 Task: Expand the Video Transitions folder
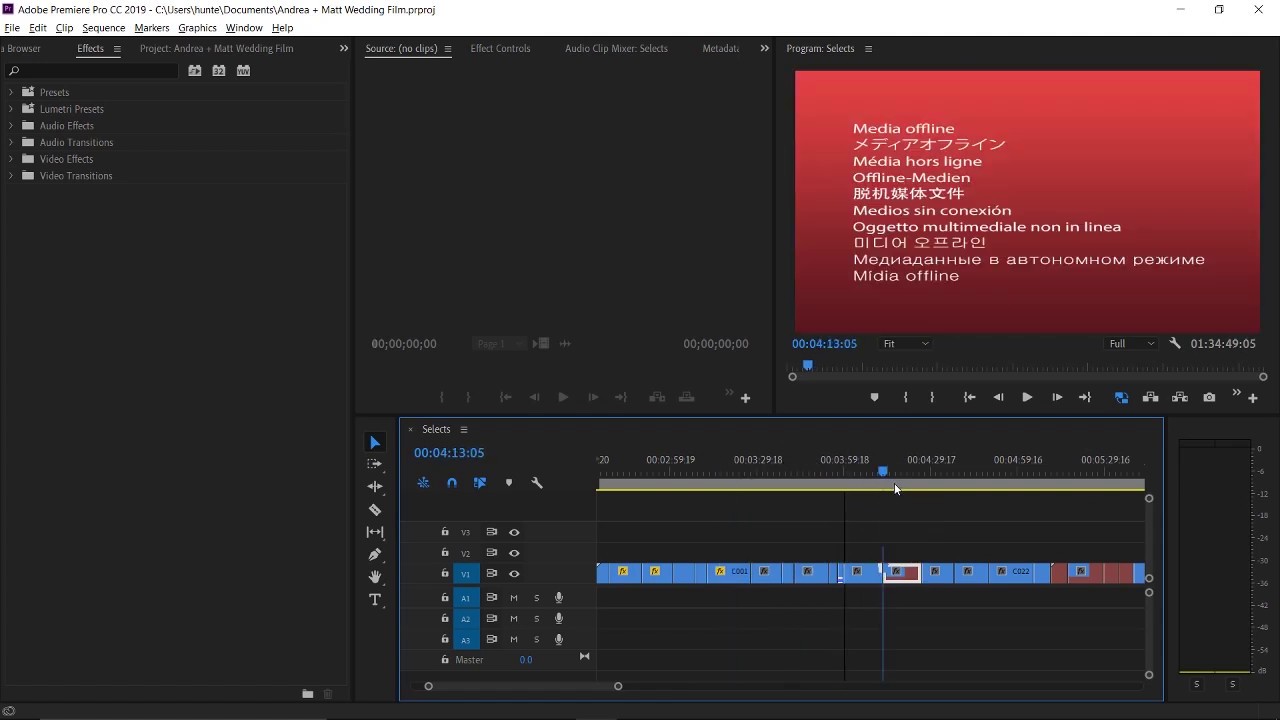pos(11,176)
